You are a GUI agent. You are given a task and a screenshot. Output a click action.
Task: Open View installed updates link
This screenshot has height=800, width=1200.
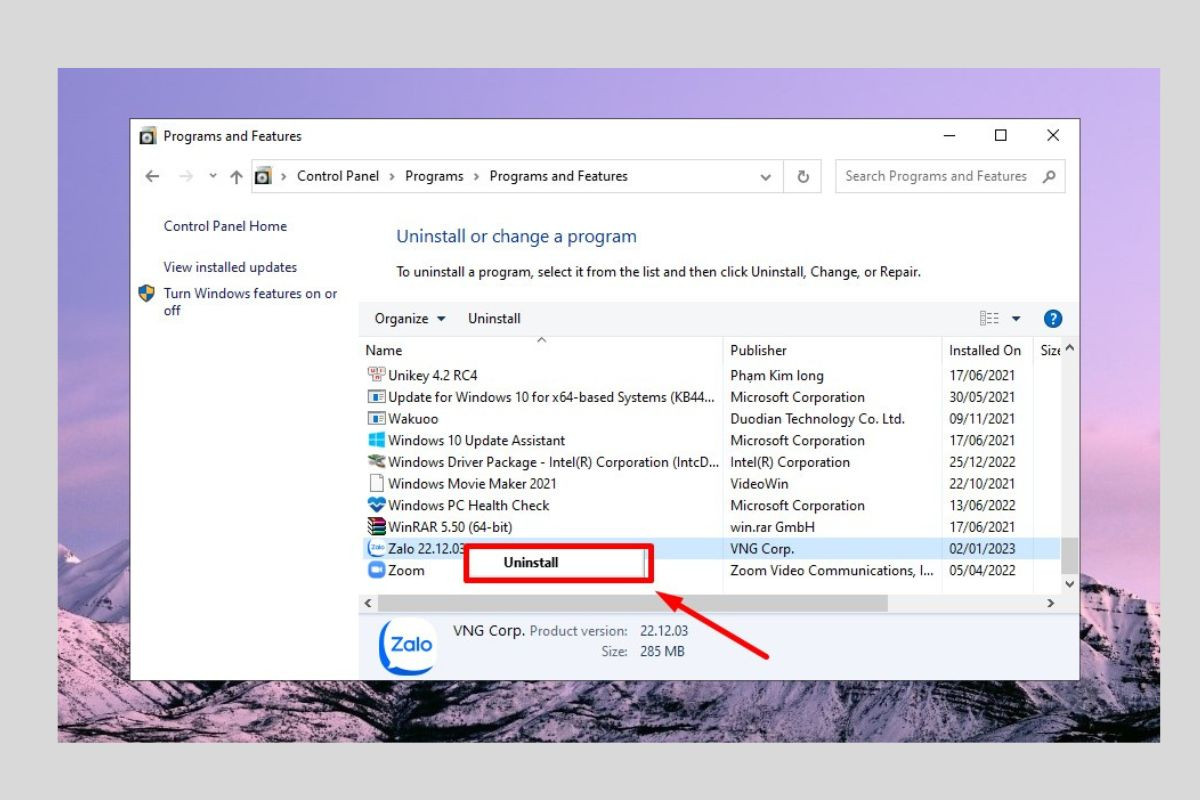(x=230, y=267)
